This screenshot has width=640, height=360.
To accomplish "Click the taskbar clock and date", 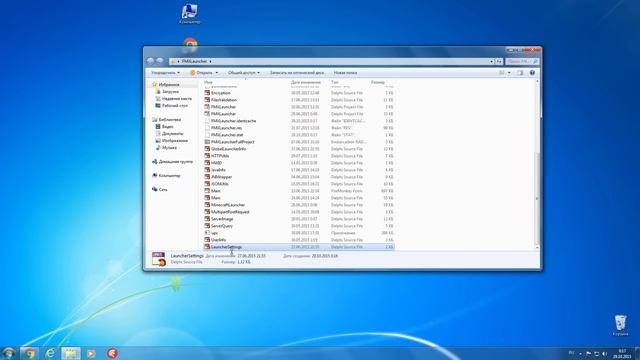I will coord(622,353).
